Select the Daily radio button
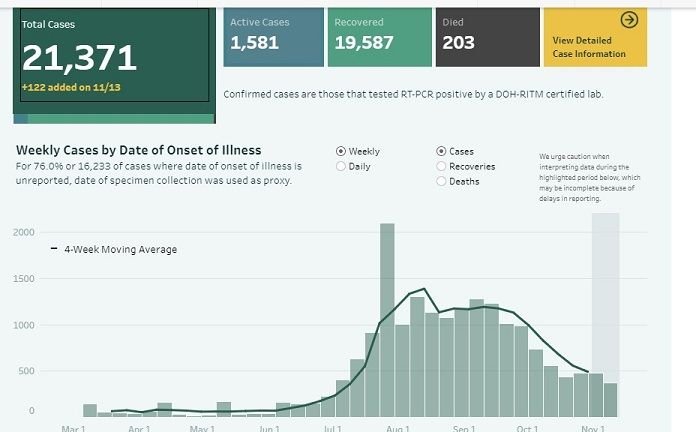 pyautogui.click(x=342, y=166)
